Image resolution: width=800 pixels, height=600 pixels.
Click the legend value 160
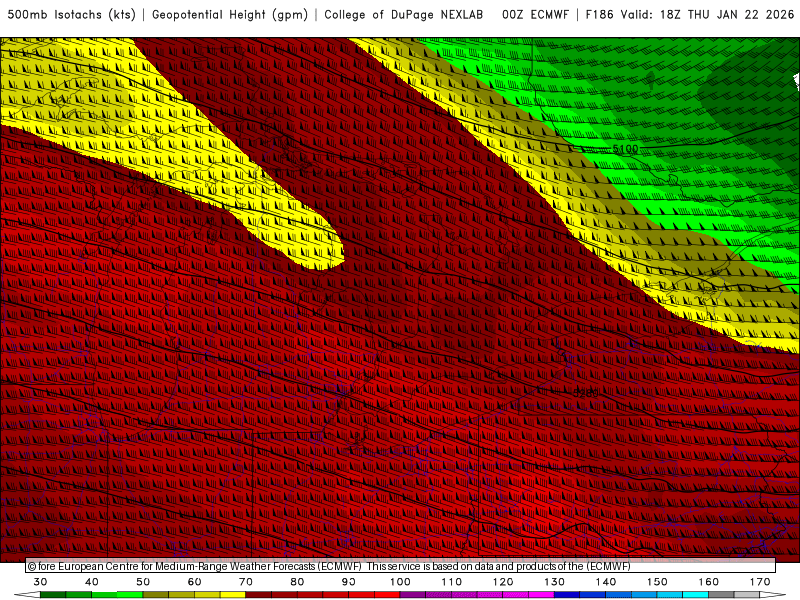tap(709, 582)
